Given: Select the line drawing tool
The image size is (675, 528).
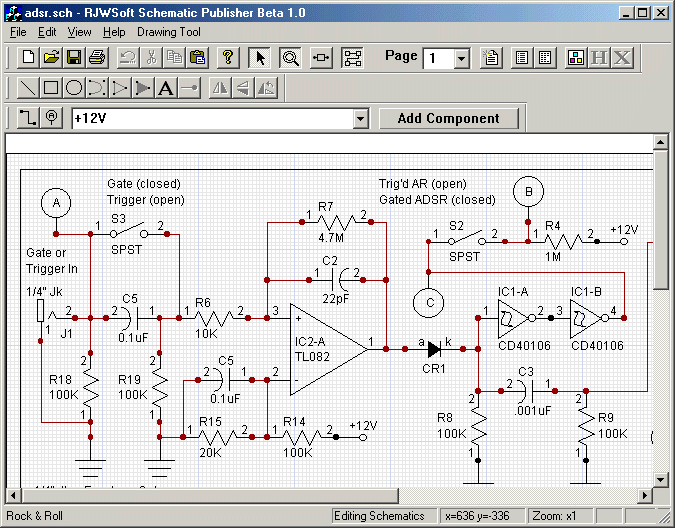Looking at the screenshot, I should coord(29,88).
